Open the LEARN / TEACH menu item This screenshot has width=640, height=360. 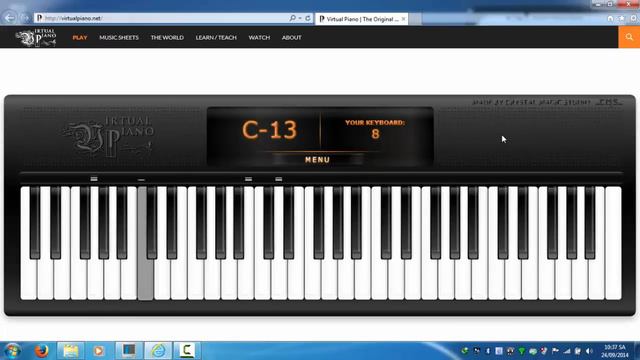(x=216, y=38)
